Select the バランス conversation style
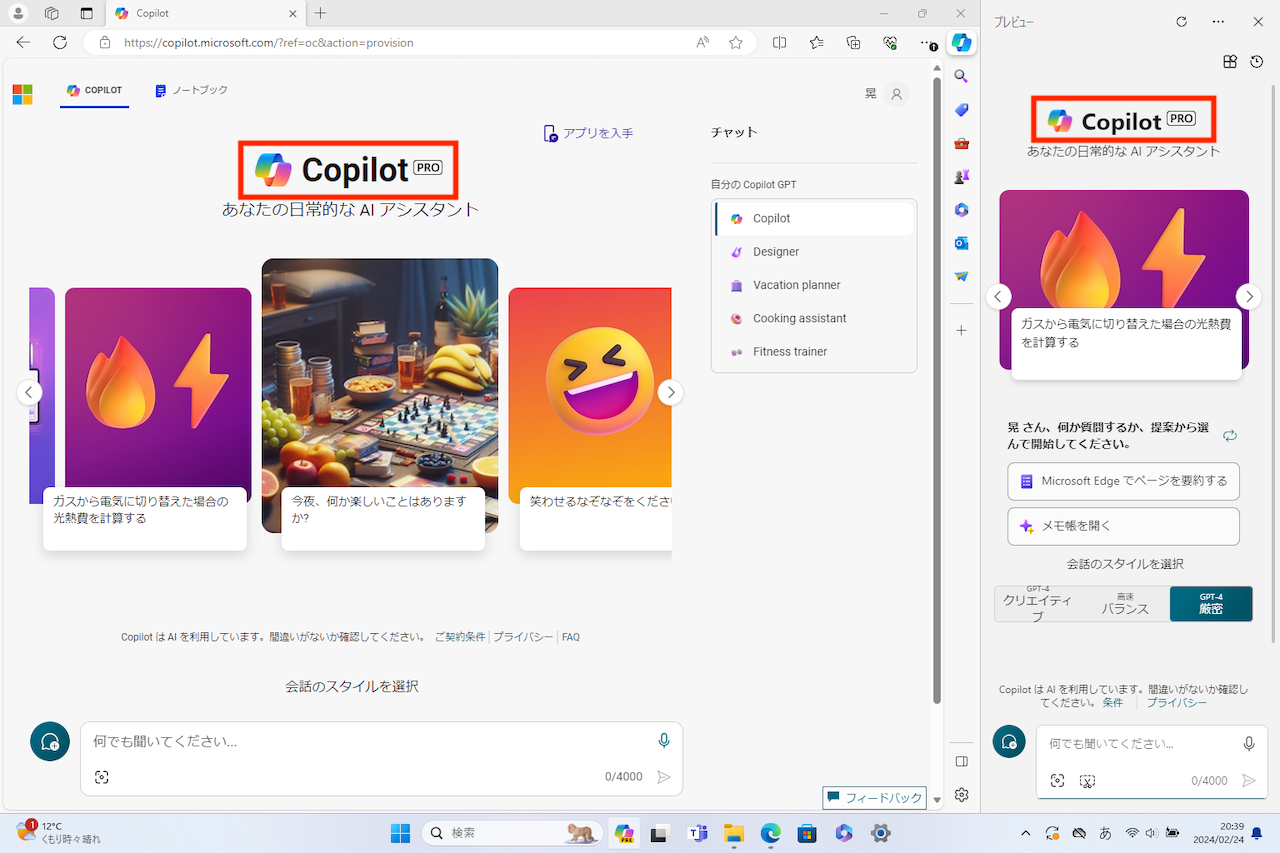Viewport: 1280px width, 853px height. click(x=1125, y=604)
